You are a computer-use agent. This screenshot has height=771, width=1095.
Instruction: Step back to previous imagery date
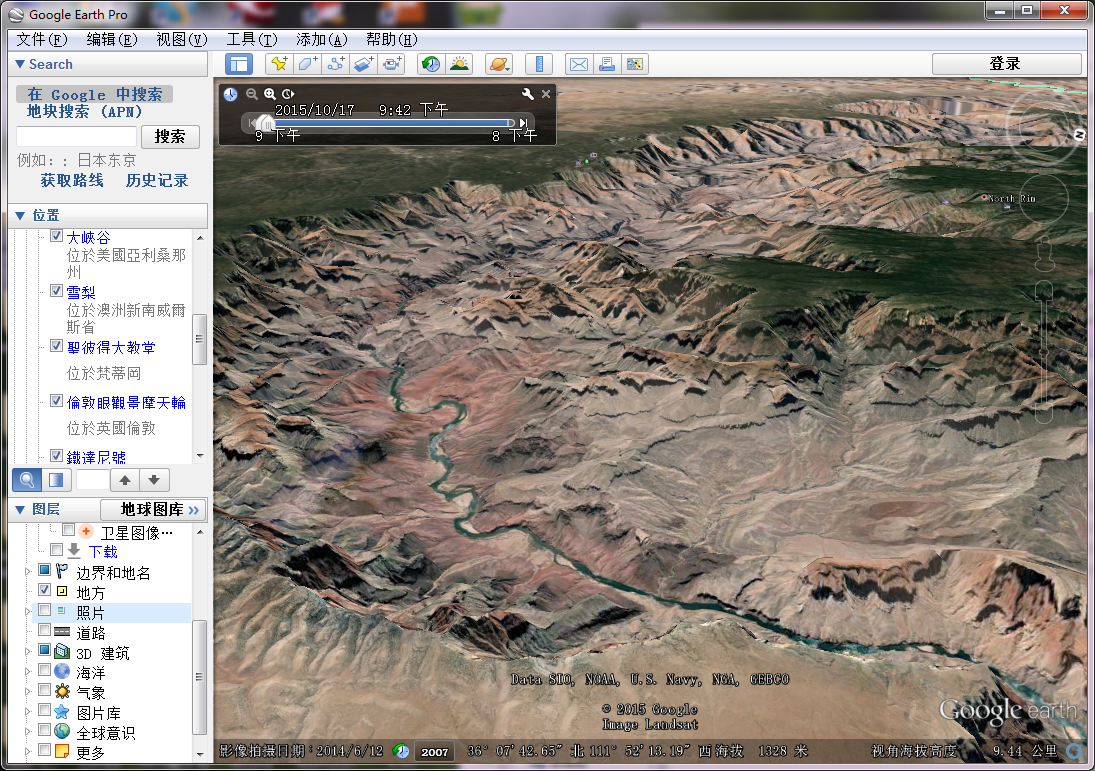252,123
